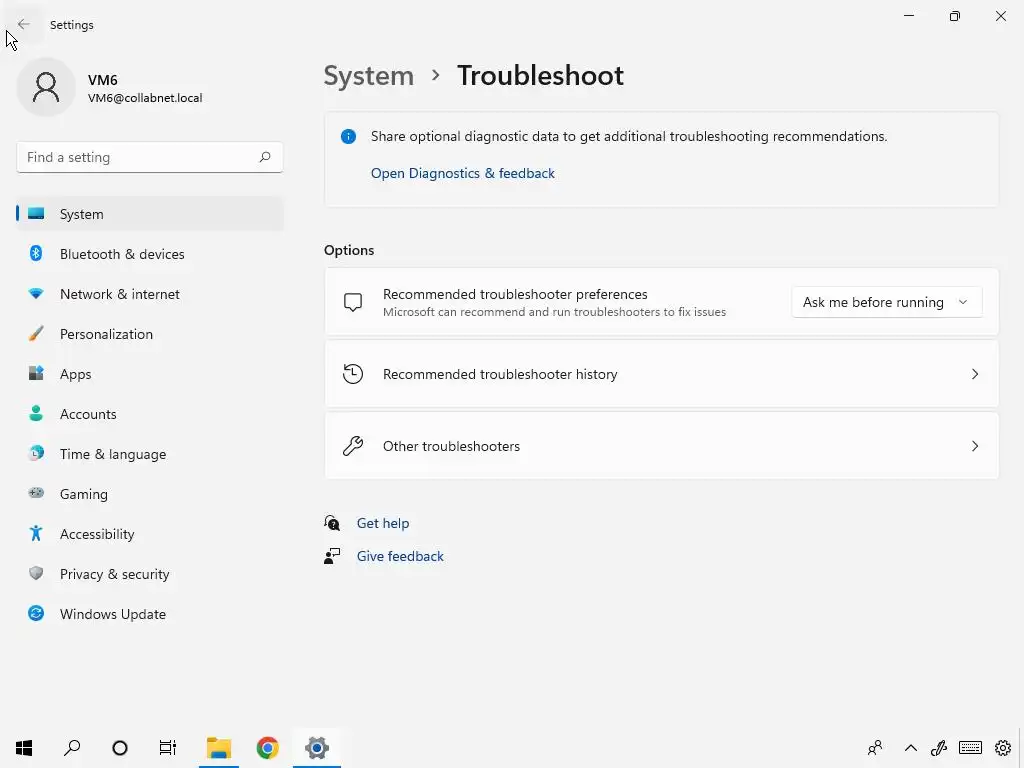Click System in the breadcrumb
Viewport: 1024px width, 768px height.
[368, 76]
